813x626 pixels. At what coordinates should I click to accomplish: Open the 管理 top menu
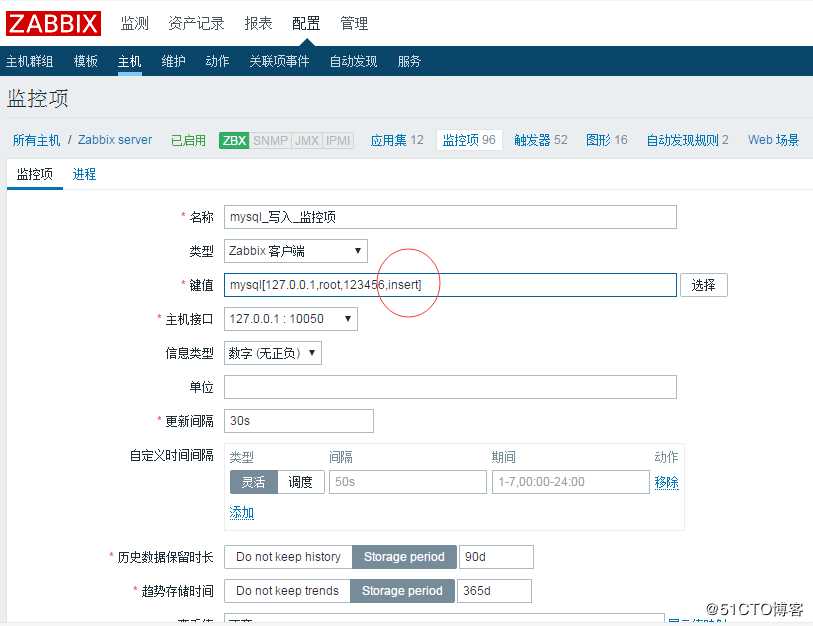pos(354,23)
